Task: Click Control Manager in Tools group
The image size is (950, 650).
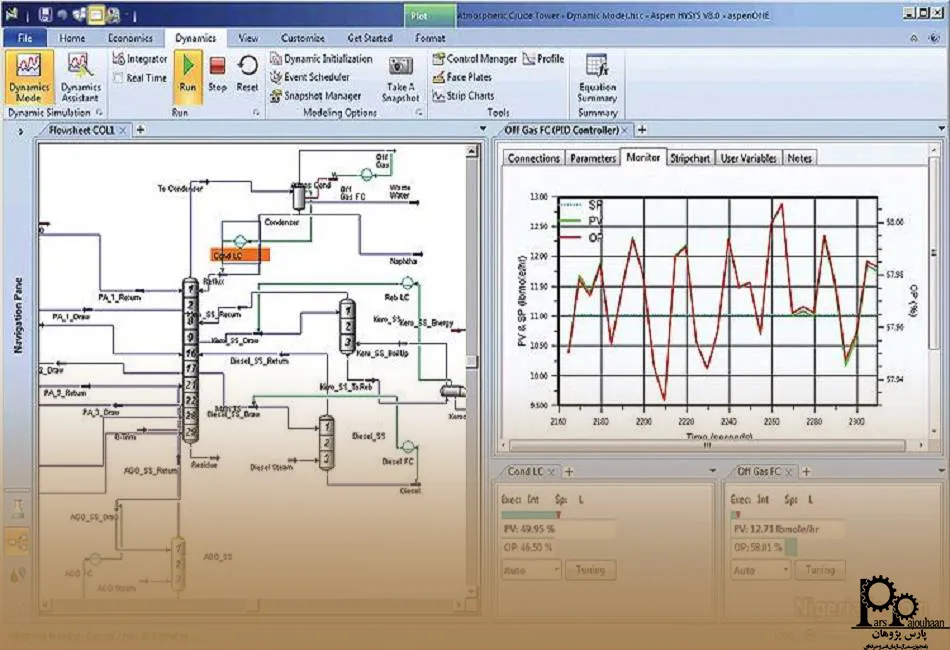Action: [475, 59]
